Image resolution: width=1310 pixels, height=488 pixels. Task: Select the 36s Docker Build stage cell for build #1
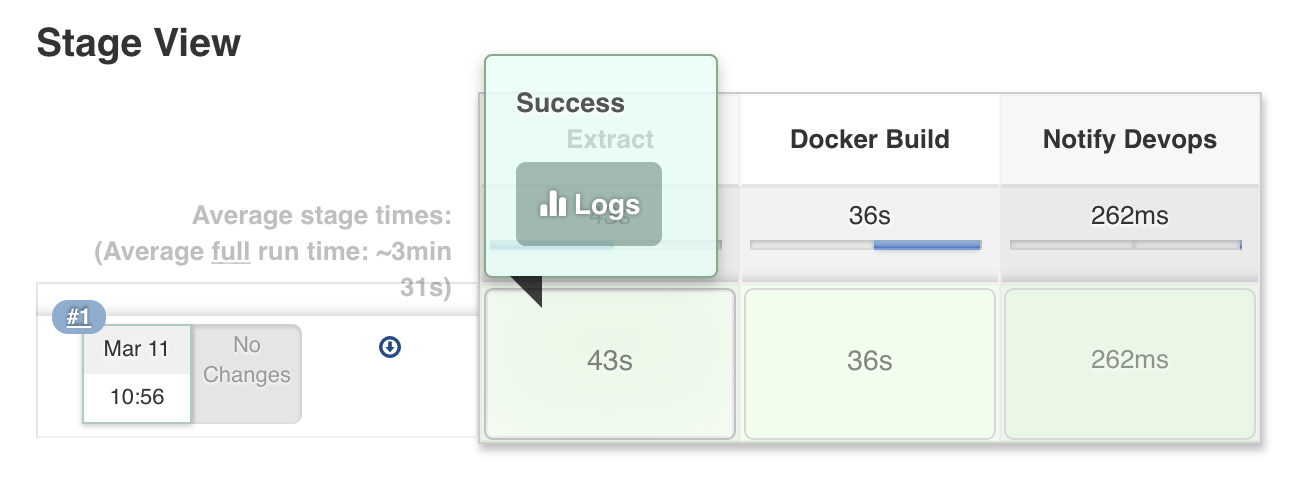(869, 361)
